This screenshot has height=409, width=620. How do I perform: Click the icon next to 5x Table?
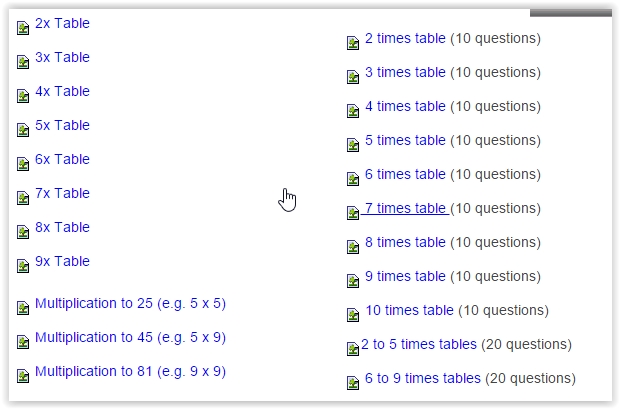pos(23,130)
